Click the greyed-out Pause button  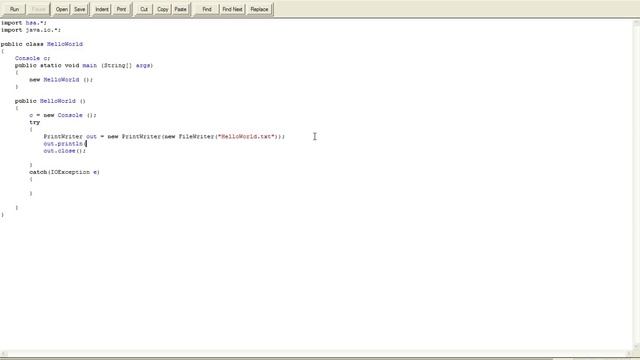[38, 9]
